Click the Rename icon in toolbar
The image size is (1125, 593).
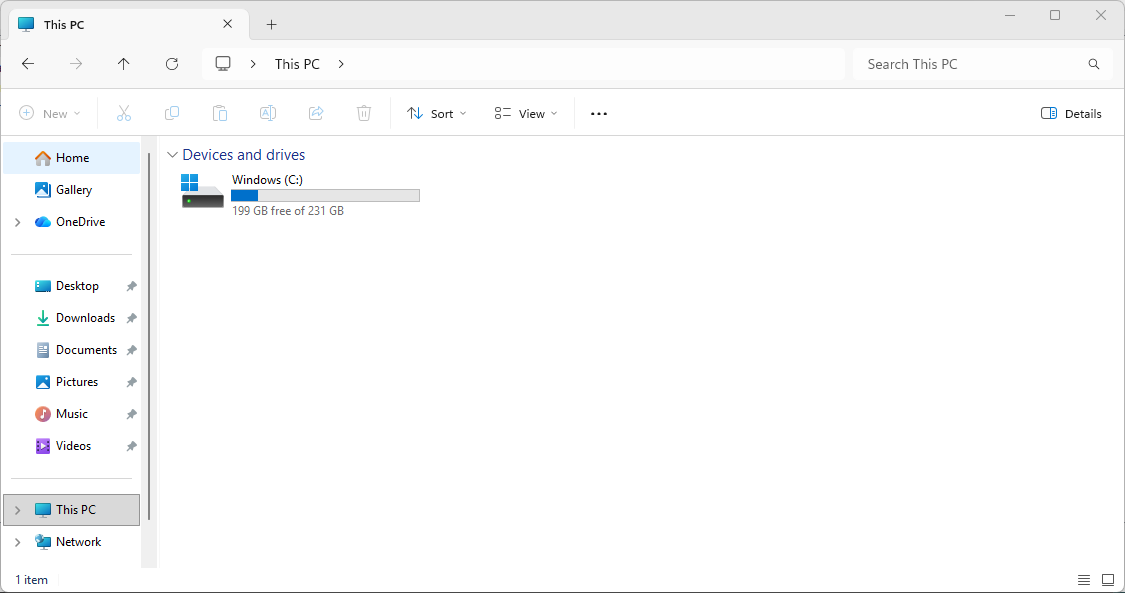pos(268,114)
